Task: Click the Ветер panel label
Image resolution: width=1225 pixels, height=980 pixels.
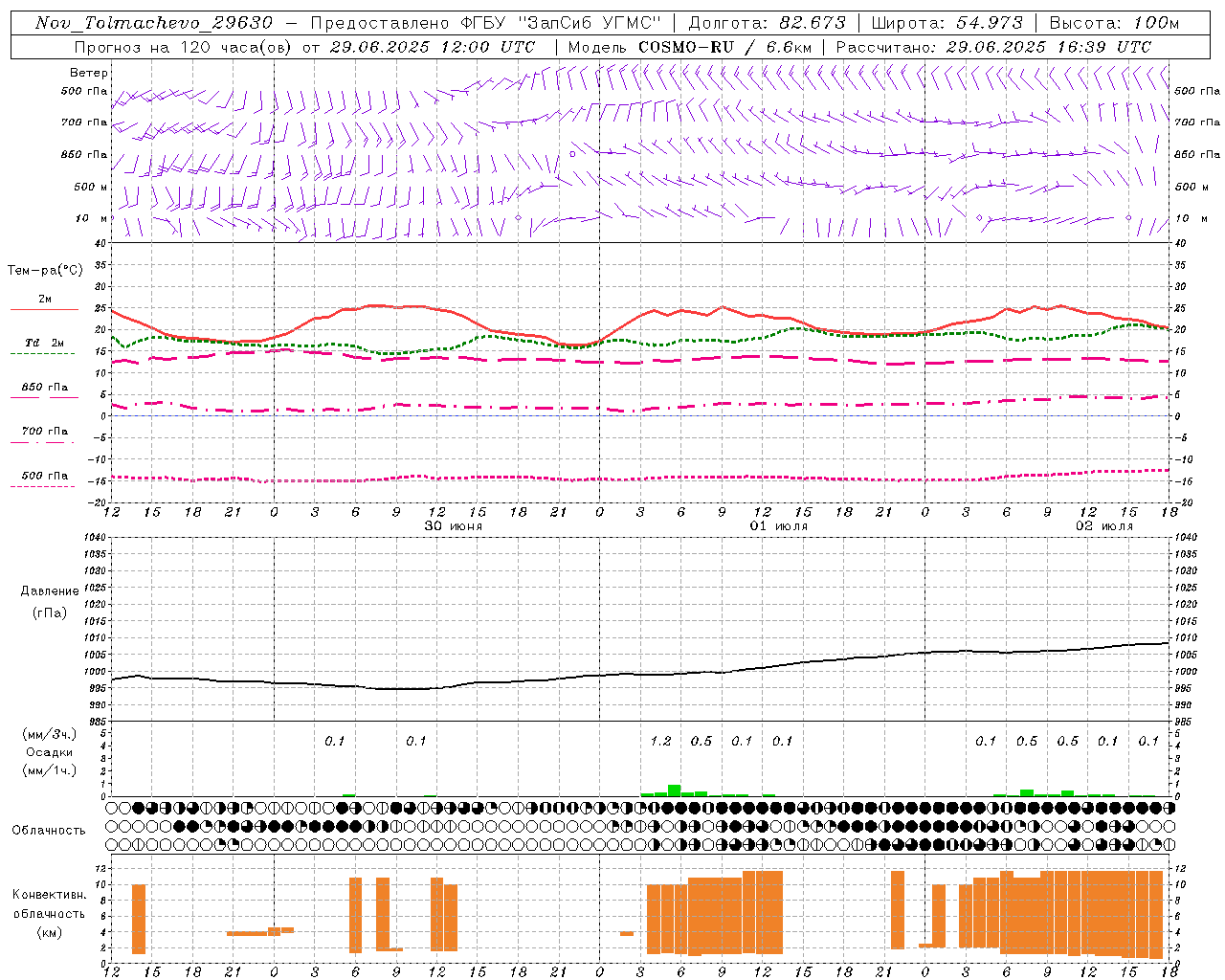Action: click(x=89, y=73)
